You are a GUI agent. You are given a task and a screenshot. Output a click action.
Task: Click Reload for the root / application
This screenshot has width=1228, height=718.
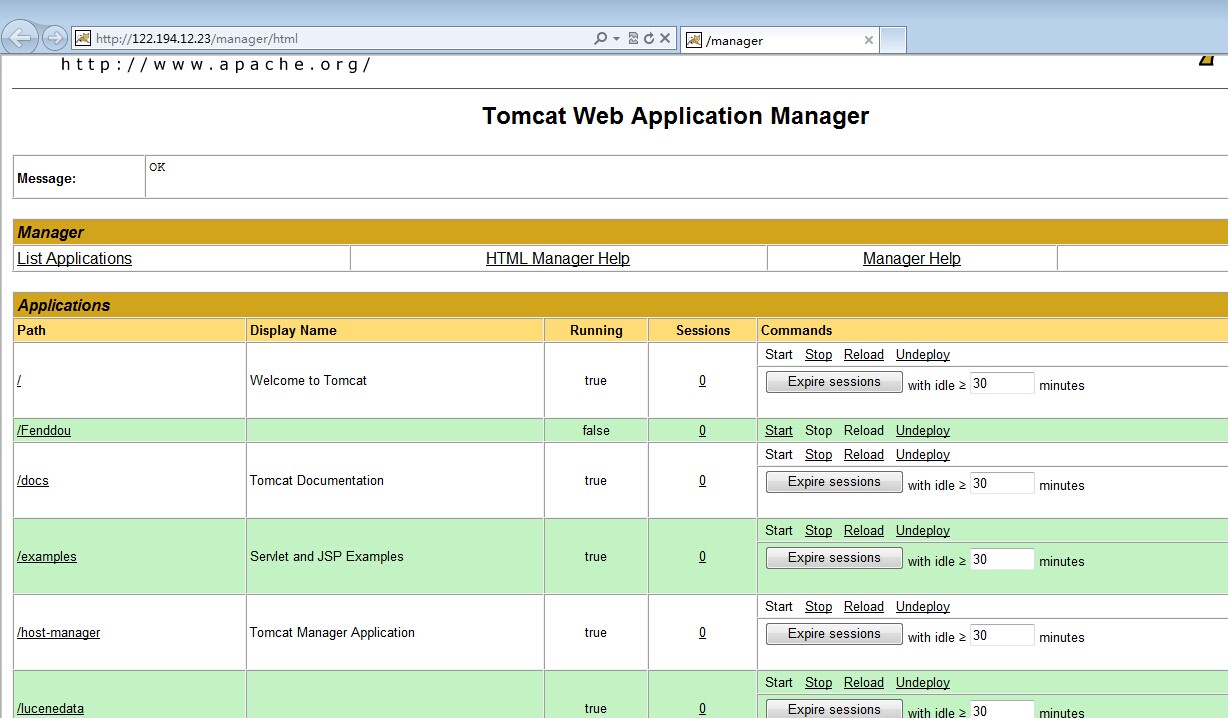pyautogui.click(x=864, y=354)
